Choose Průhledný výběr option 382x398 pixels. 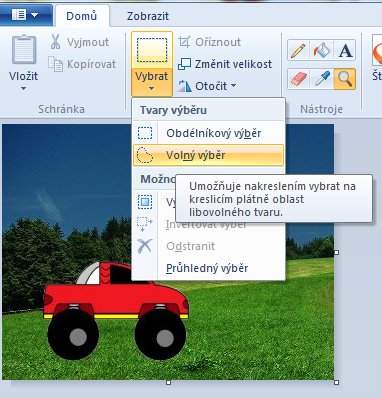208,268
